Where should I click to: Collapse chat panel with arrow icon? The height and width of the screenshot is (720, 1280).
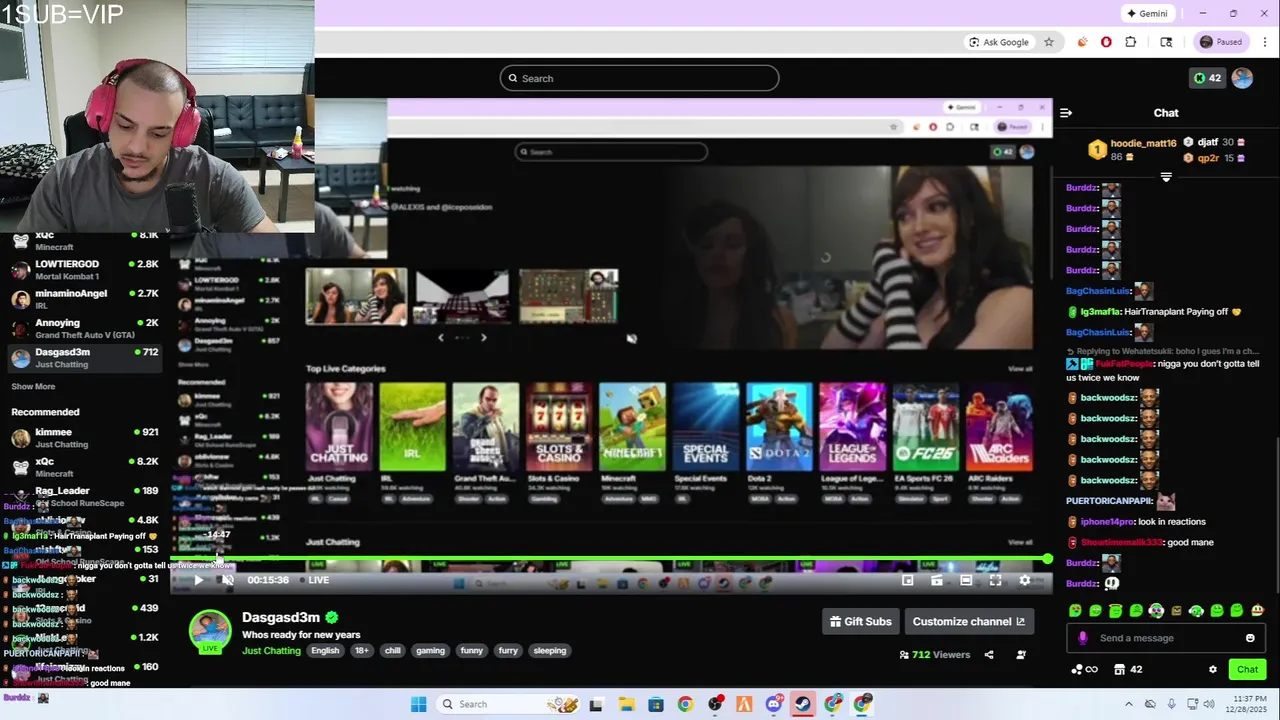1066,113
